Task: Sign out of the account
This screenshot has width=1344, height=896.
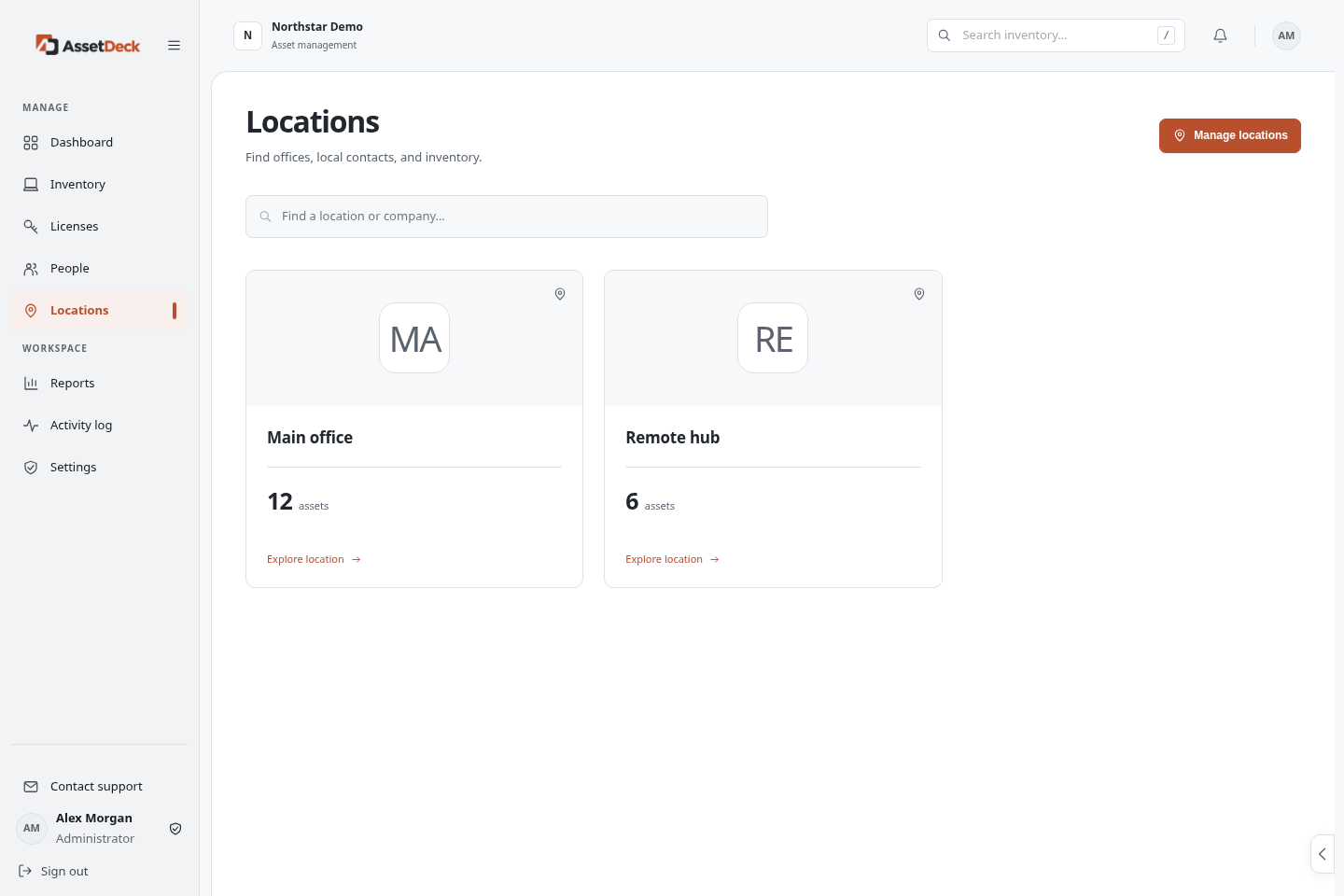Action: tap(54, 871)
